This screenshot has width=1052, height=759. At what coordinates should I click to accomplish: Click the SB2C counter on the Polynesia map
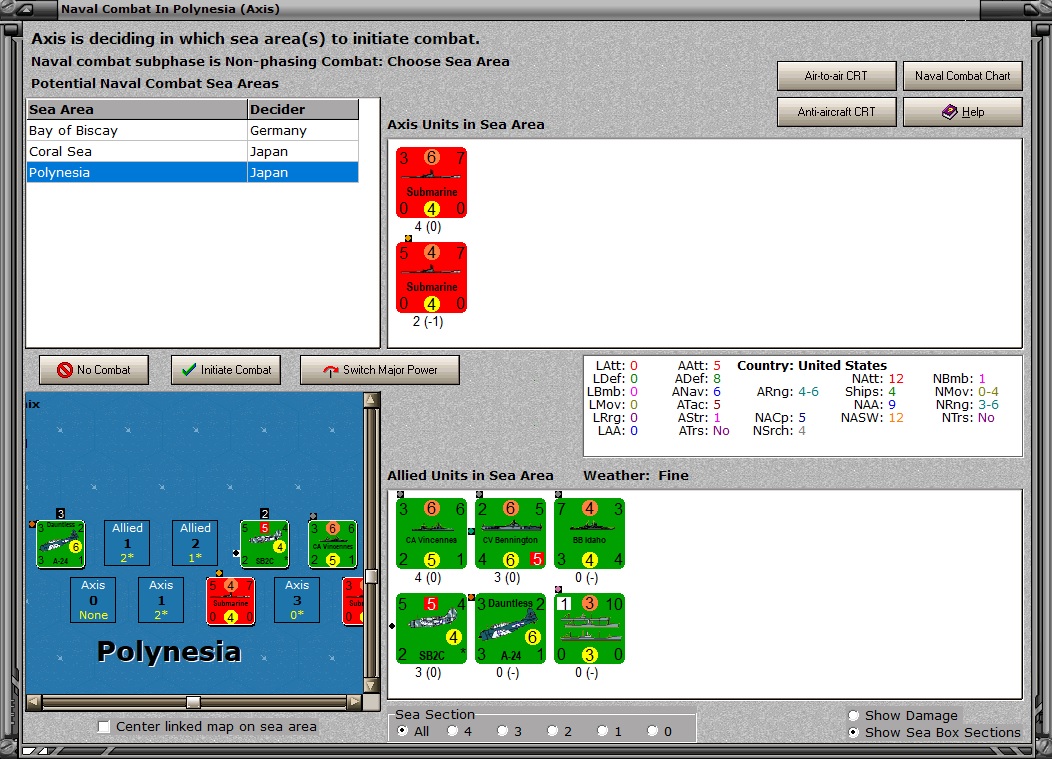coord(264,544)
